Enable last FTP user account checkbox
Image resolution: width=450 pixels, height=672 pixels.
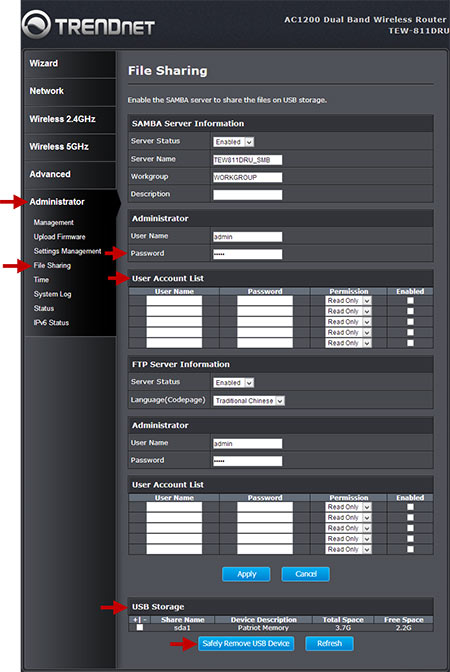[x=410, y=549]
